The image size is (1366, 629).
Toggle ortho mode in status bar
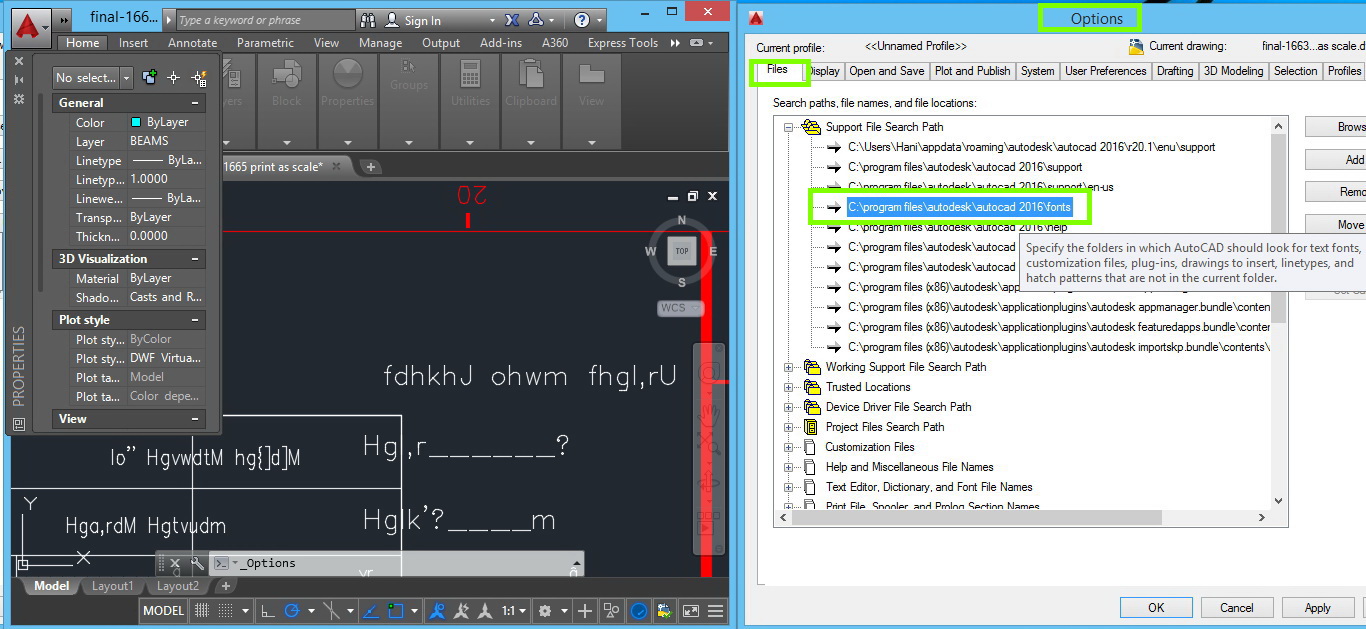point(267,611)
